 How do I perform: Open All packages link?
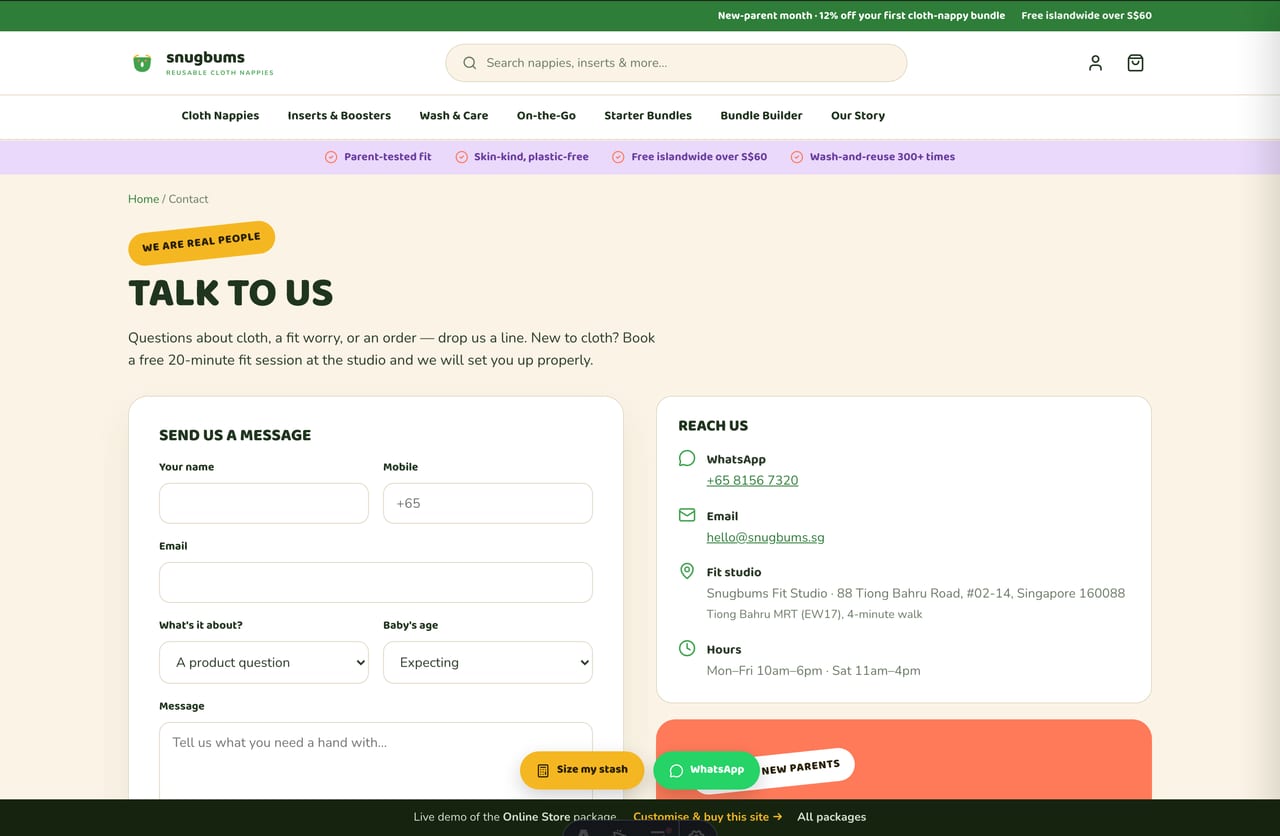[831, 817]
